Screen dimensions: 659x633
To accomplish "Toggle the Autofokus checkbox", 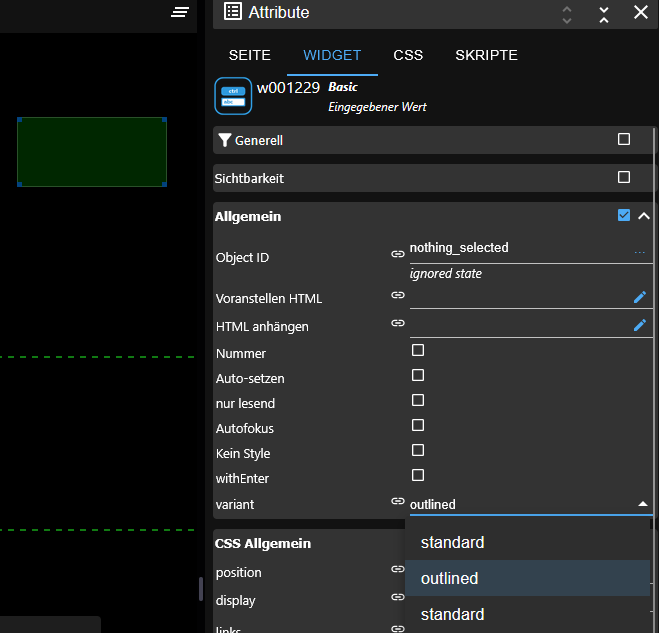I will click(x=418, y=426).
